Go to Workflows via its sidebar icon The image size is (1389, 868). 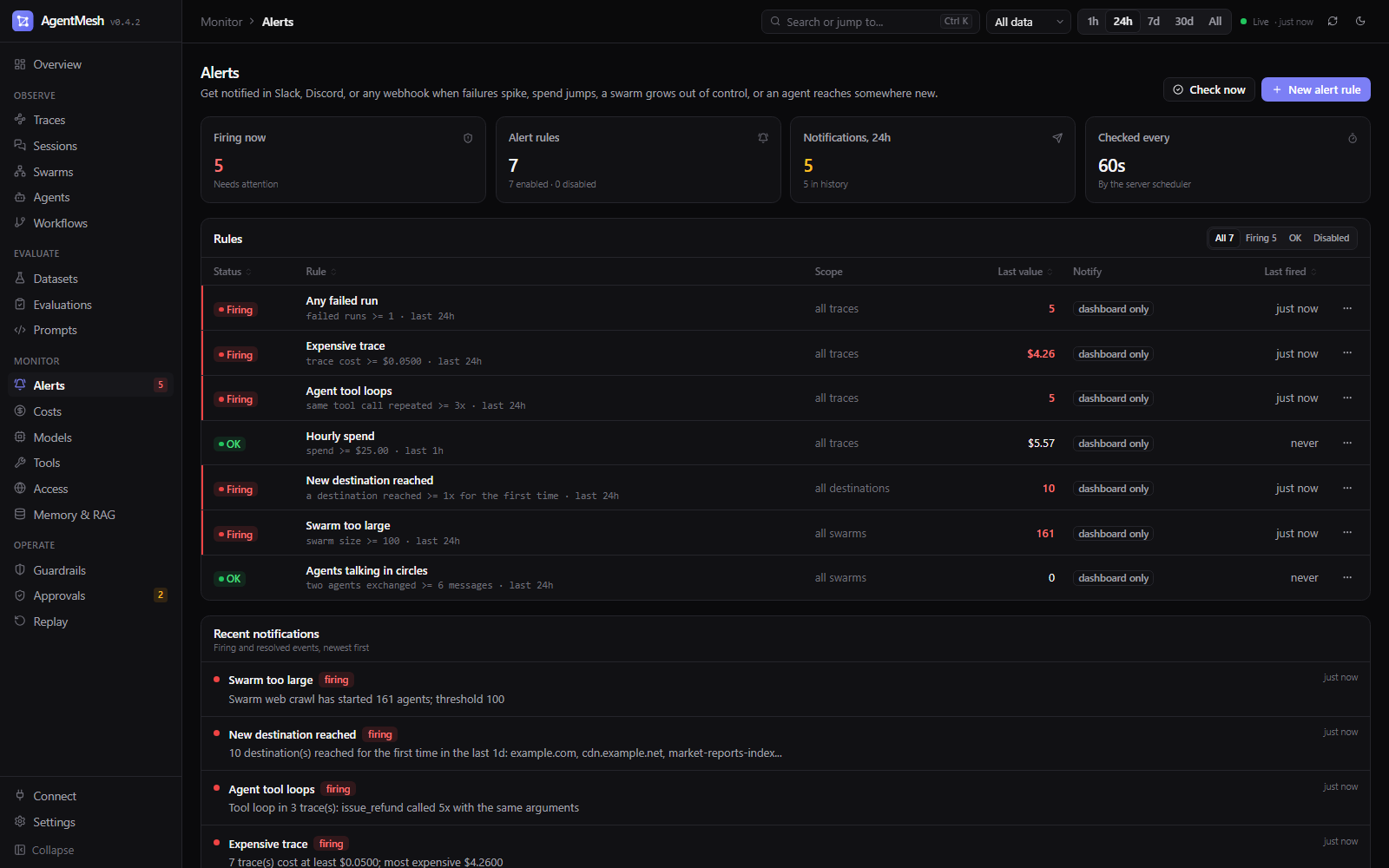pyautogui.click(x=20, y=223)
